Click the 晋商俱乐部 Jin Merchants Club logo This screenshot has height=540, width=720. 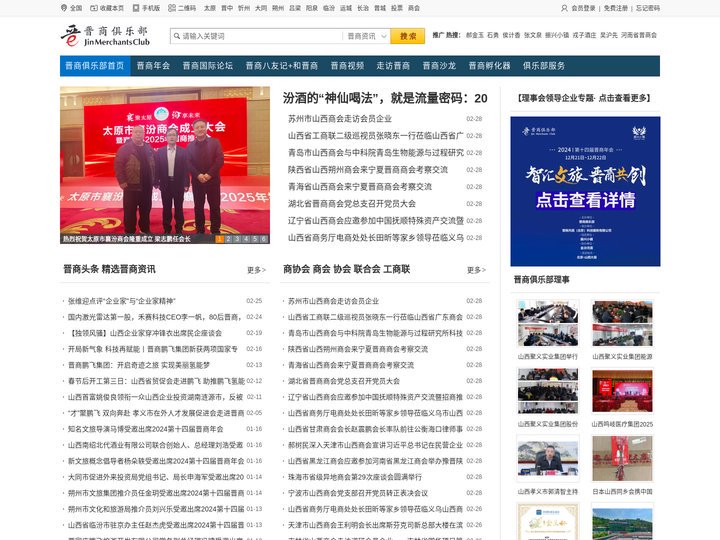pos(105,36)
